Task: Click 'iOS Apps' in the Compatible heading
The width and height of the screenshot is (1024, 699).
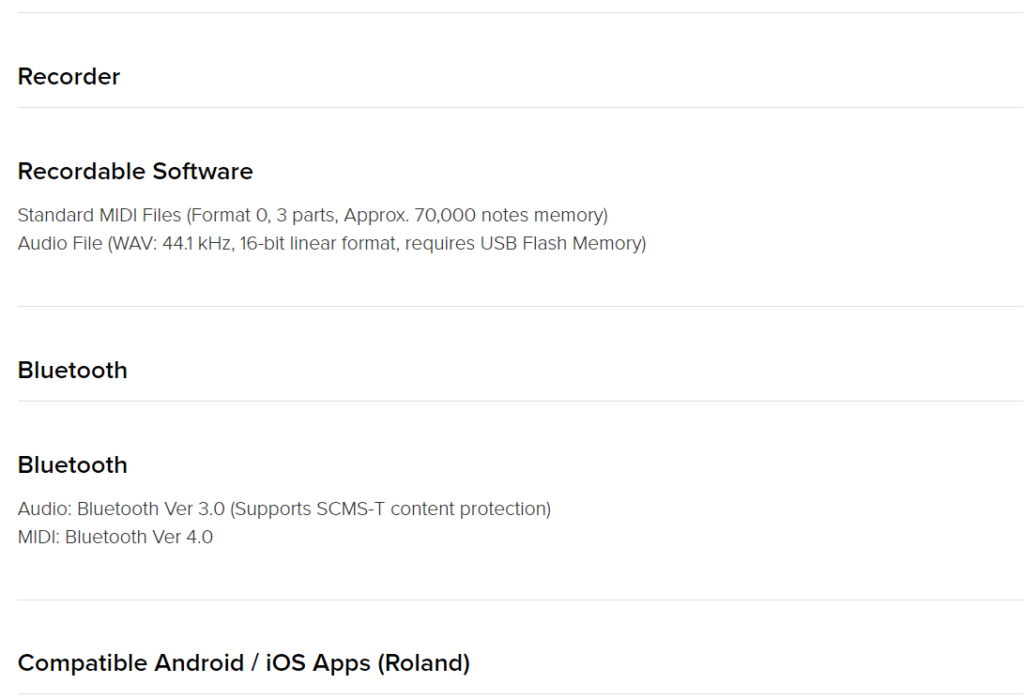Action: click(317, 663)
